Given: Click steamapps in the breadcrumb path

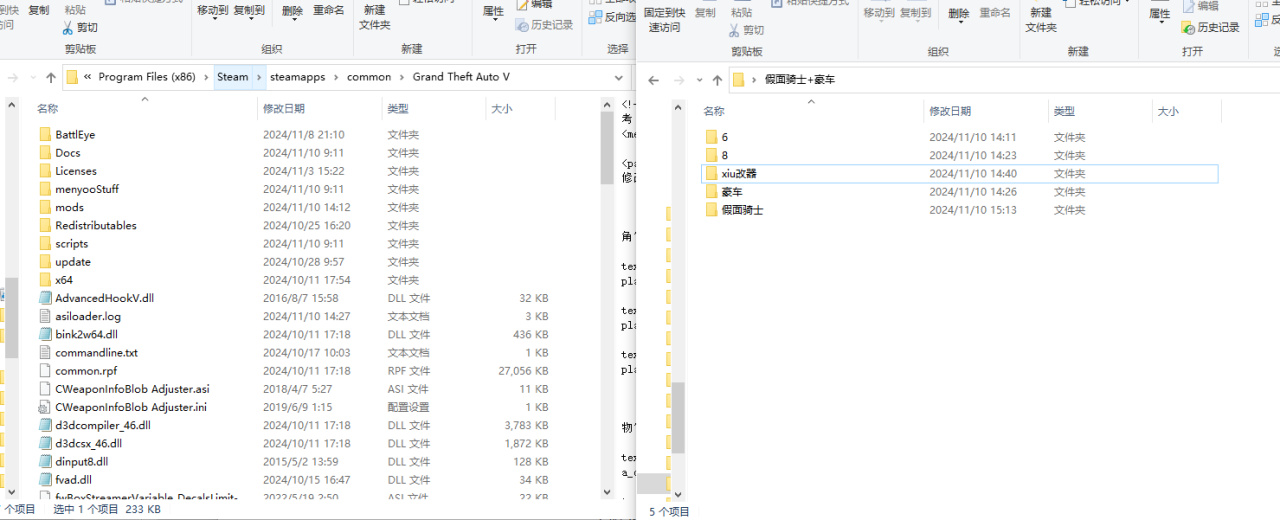Looking at the screenshot, I should pyautogui.click(x=297, y=77).
